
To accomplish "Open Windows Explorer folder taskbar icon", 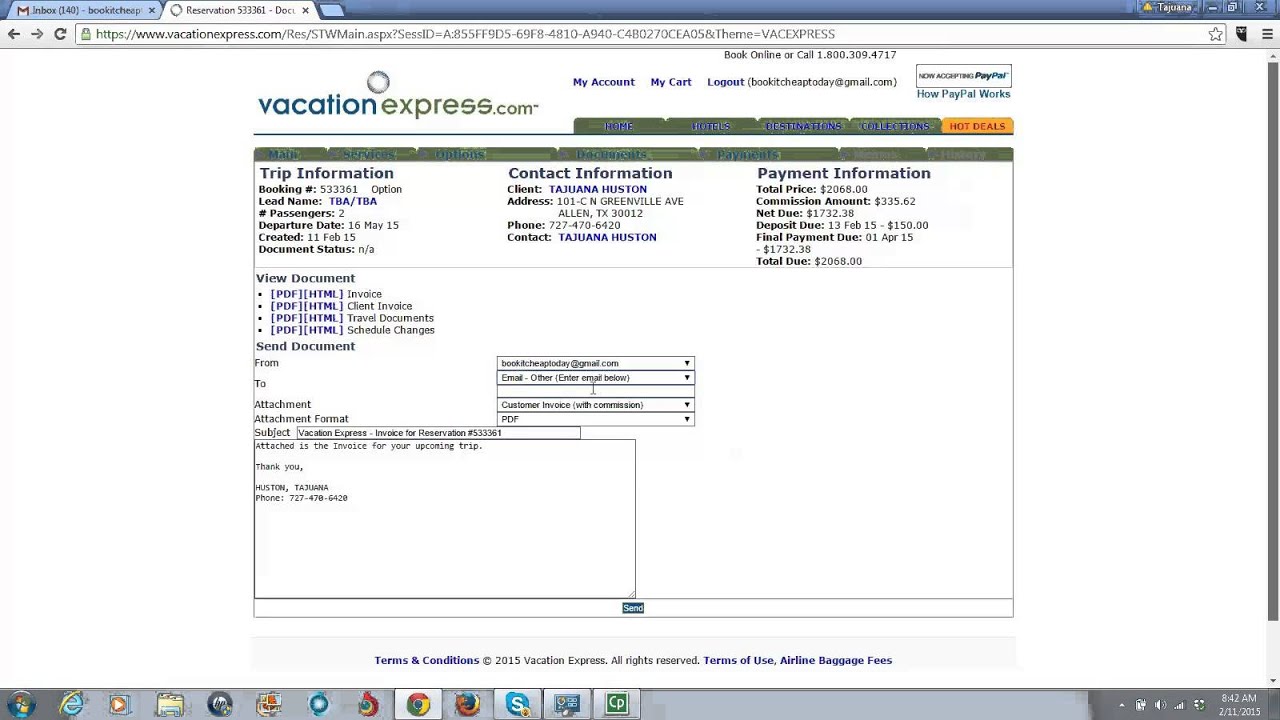I will pyautogui.click(x=169, y=704).
